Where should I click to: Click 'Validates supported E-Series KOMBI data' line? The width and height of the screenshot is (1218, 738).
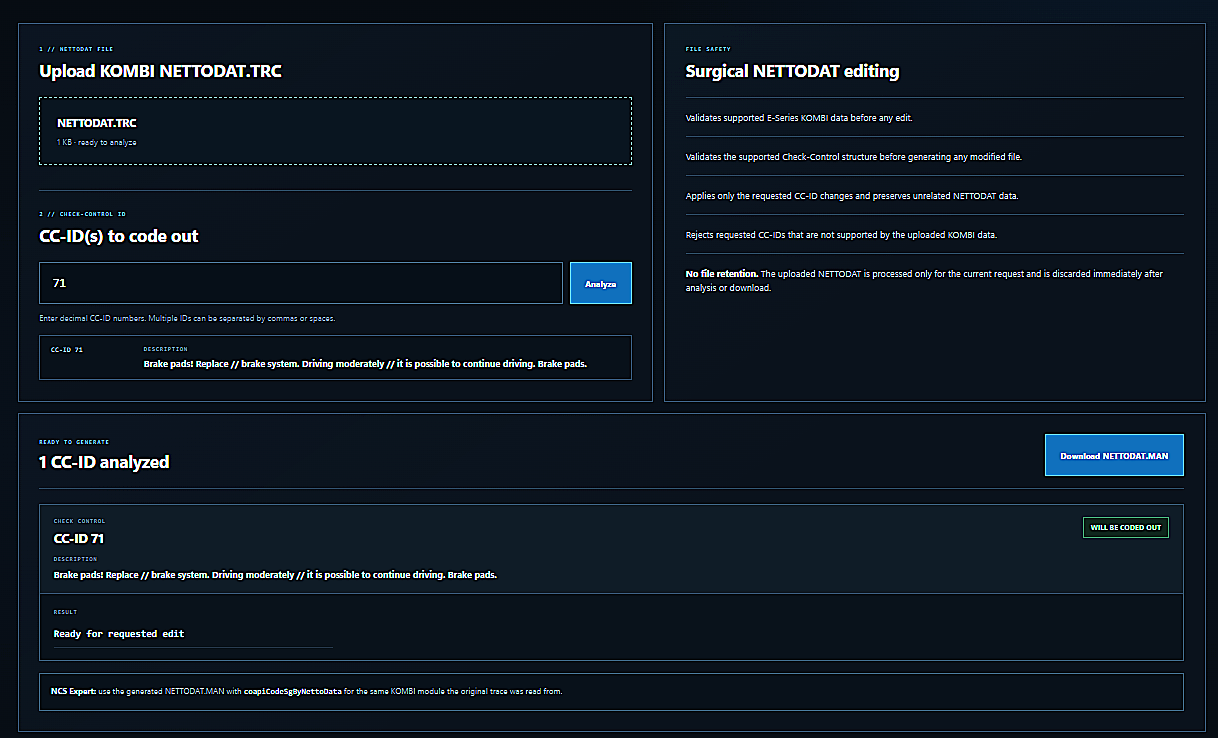[x=799, y=117]
